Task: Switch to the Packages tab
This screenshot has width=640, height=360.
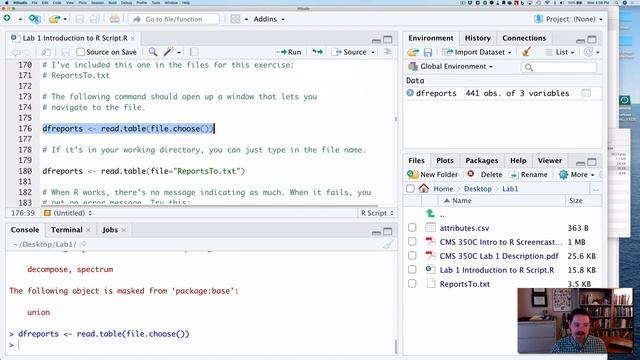Action: (482, 160)
